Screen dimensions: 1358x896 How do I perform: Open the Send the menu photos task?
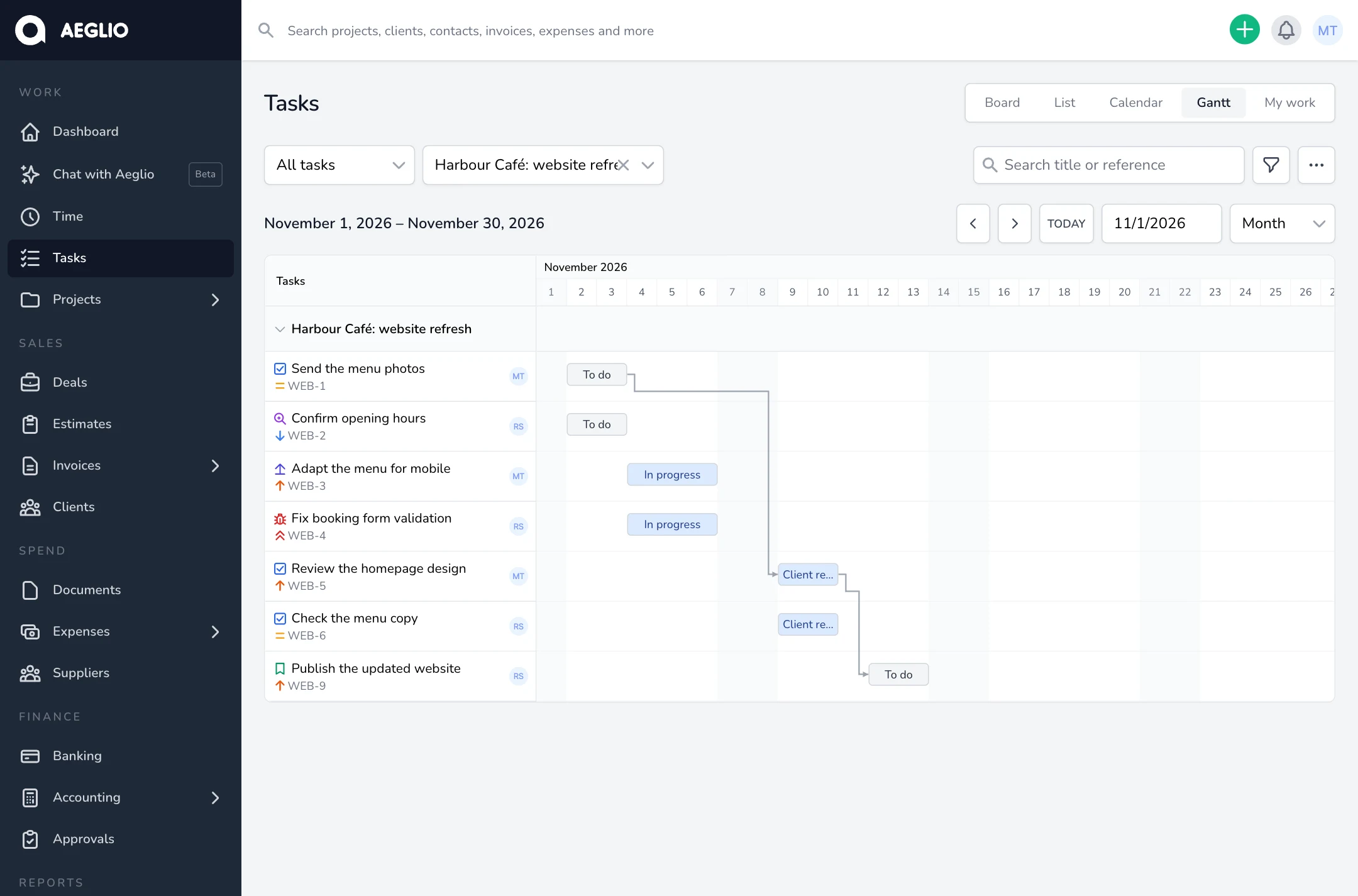[358, 368]
